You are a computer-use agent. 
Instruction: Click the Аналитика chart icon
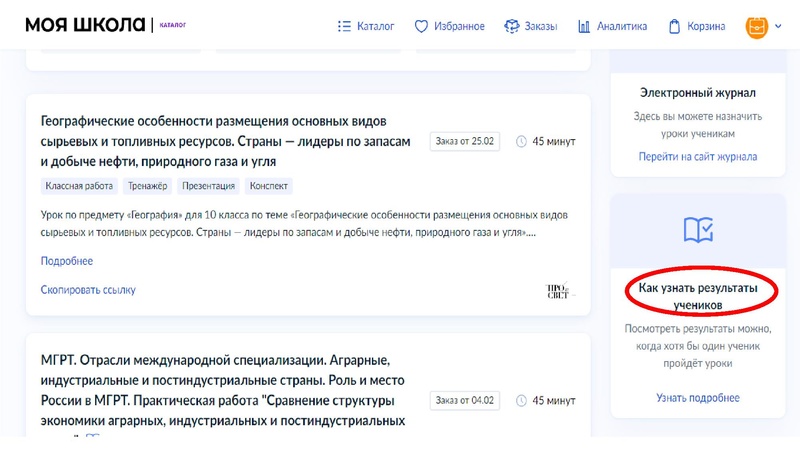click(584, 26)
